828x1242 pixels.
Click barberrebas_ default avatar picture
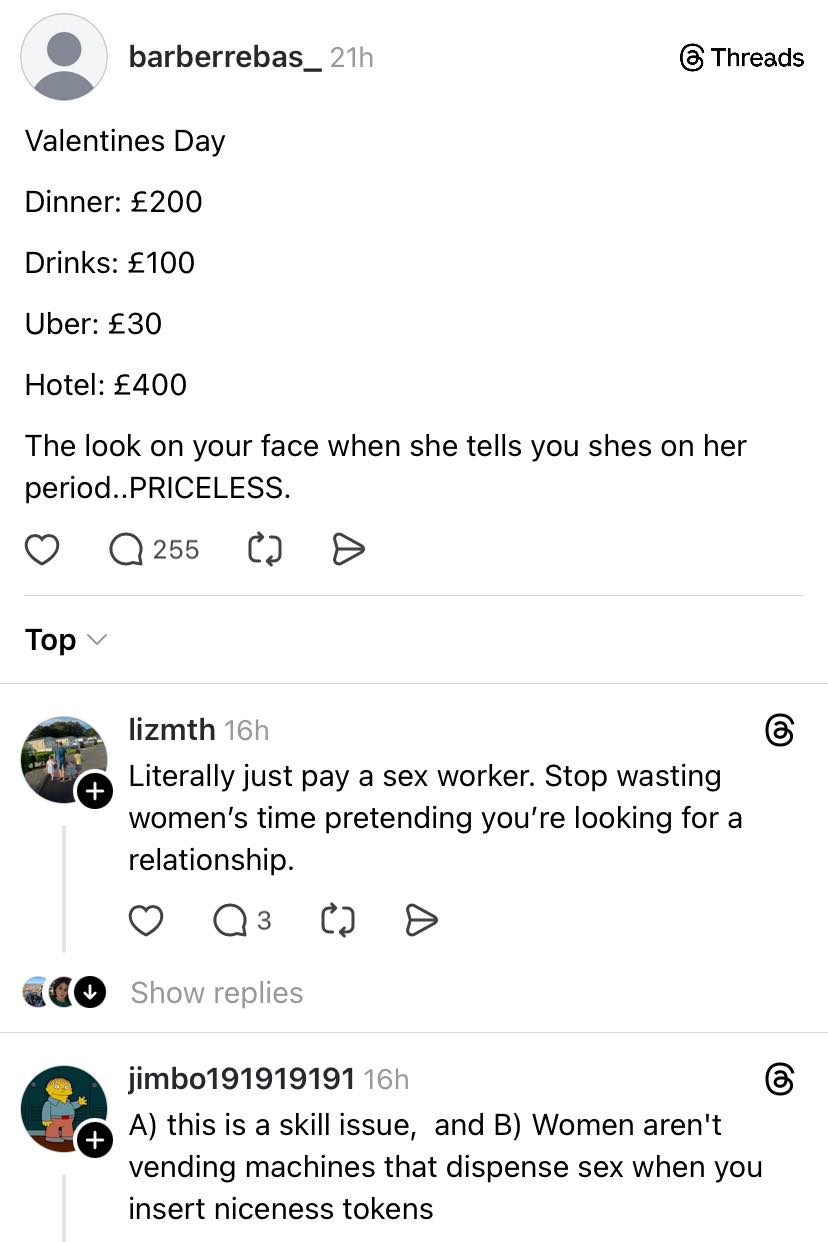[x=64, y=57]
